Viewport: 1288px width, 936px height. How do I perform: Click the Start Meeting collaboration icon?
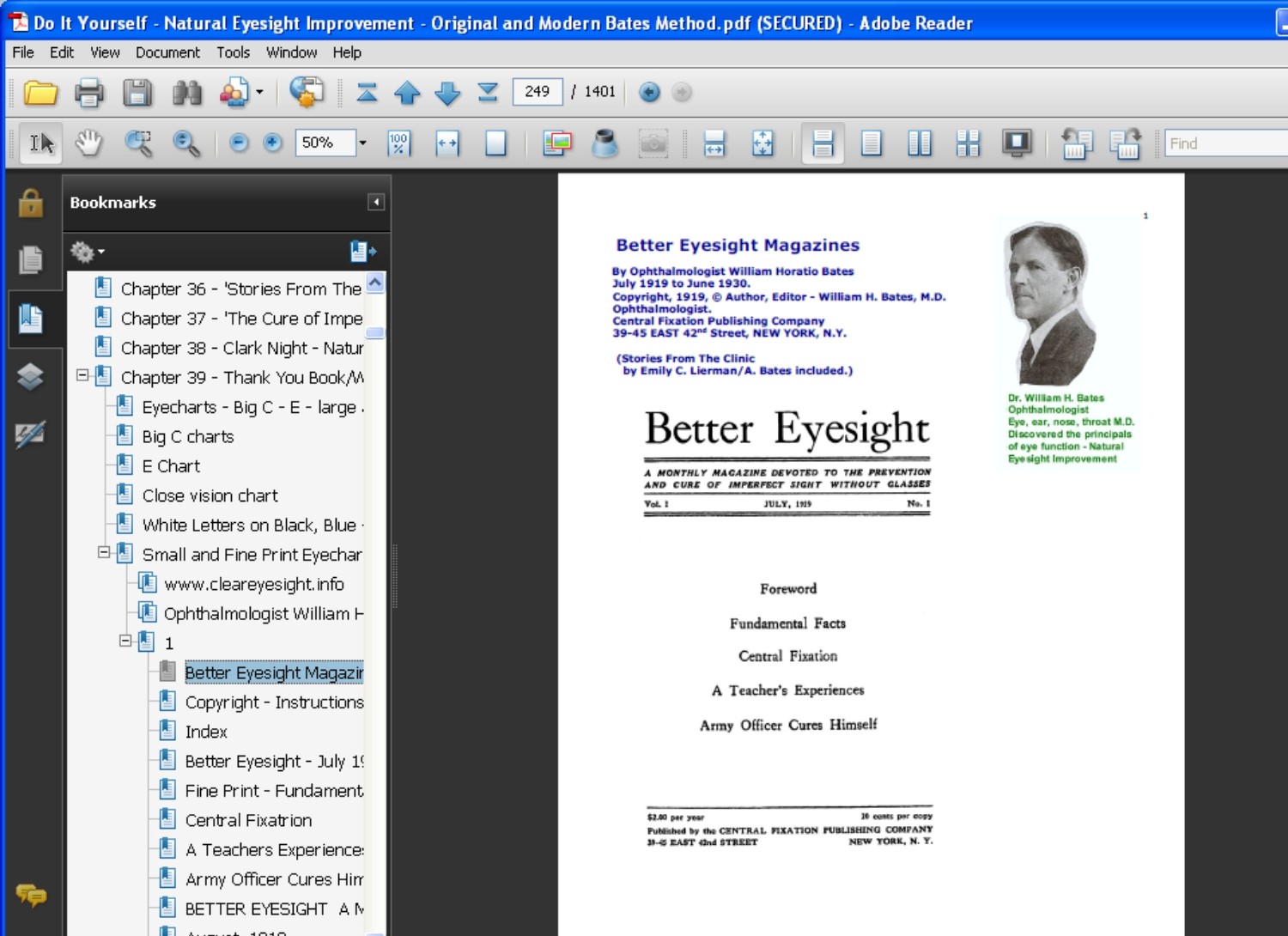234,92
